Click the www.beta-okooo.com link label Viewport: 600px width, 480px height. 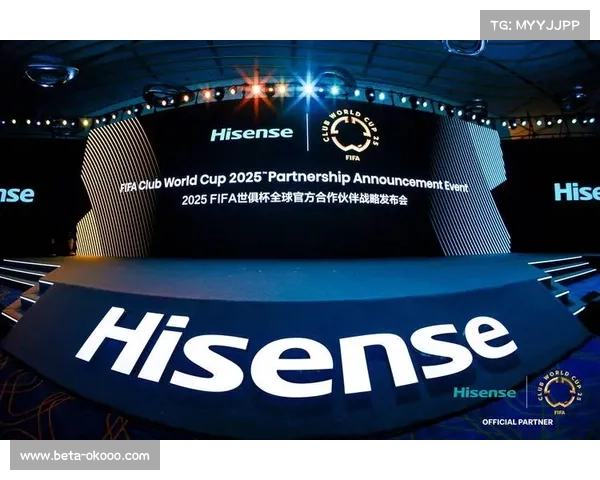click(85, 456)
